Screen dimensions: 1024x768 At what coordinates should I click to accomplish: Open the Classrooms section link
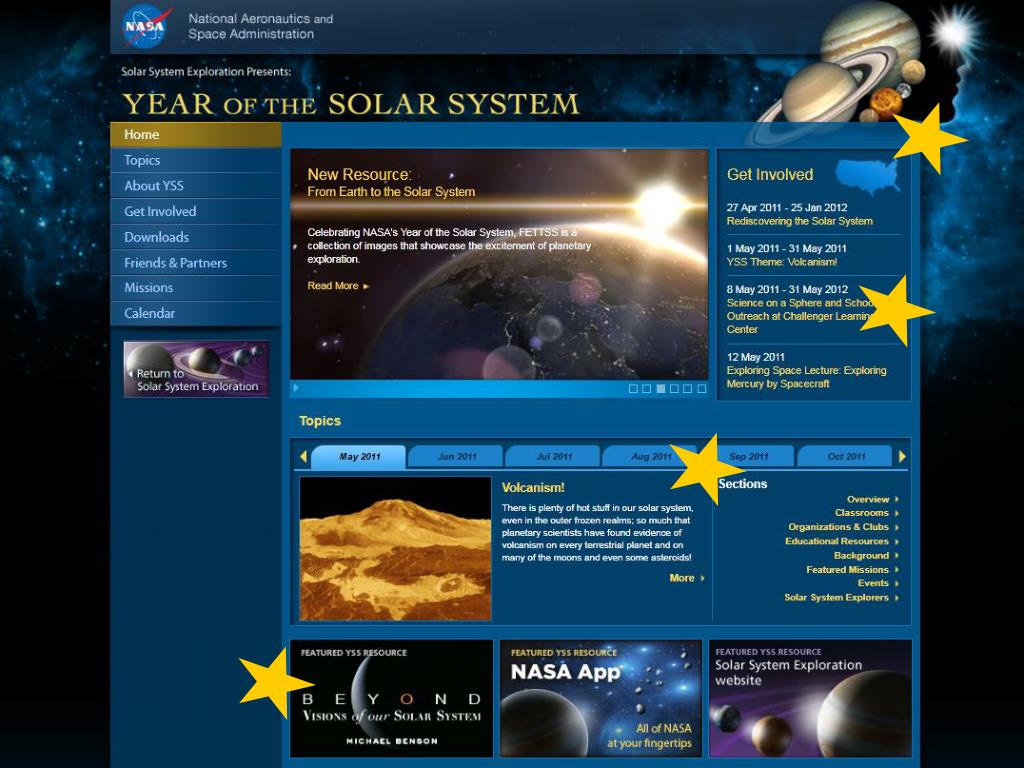861,513
